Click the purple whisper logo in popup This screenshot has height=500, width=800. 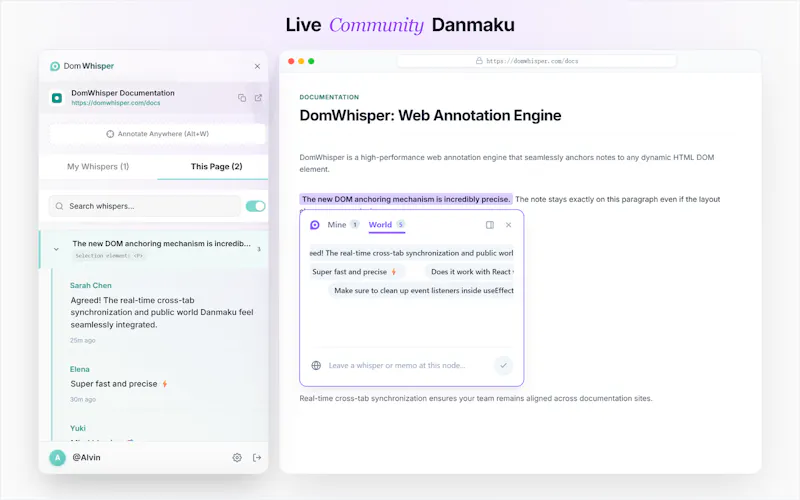(315, 225)
